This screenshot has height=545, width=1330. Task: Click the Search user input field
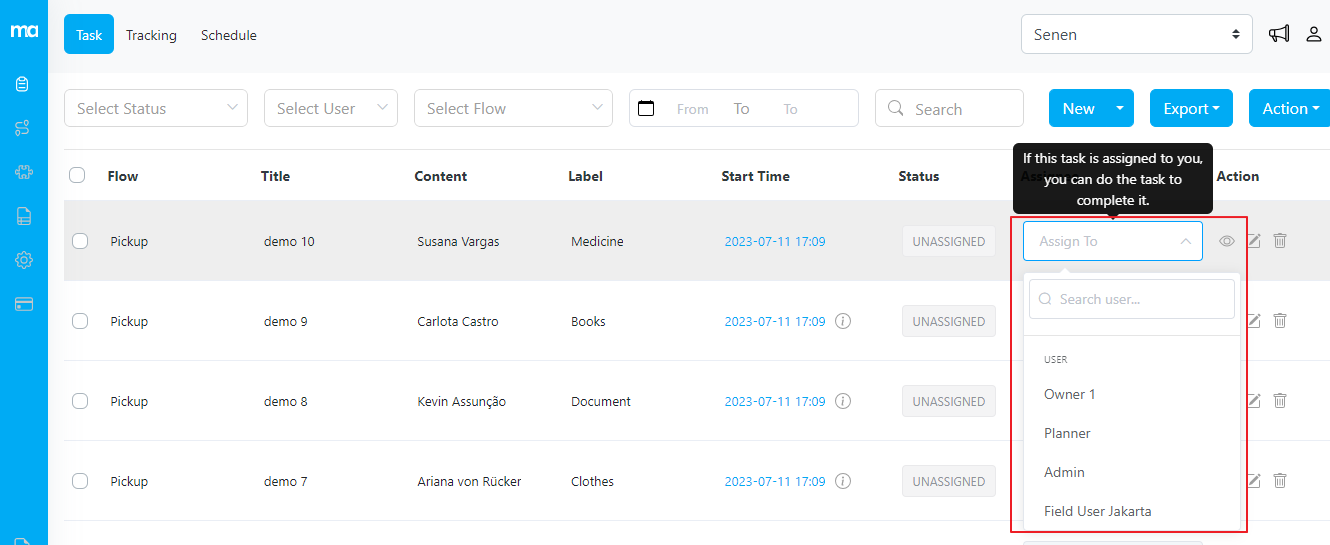point(1132,299)
